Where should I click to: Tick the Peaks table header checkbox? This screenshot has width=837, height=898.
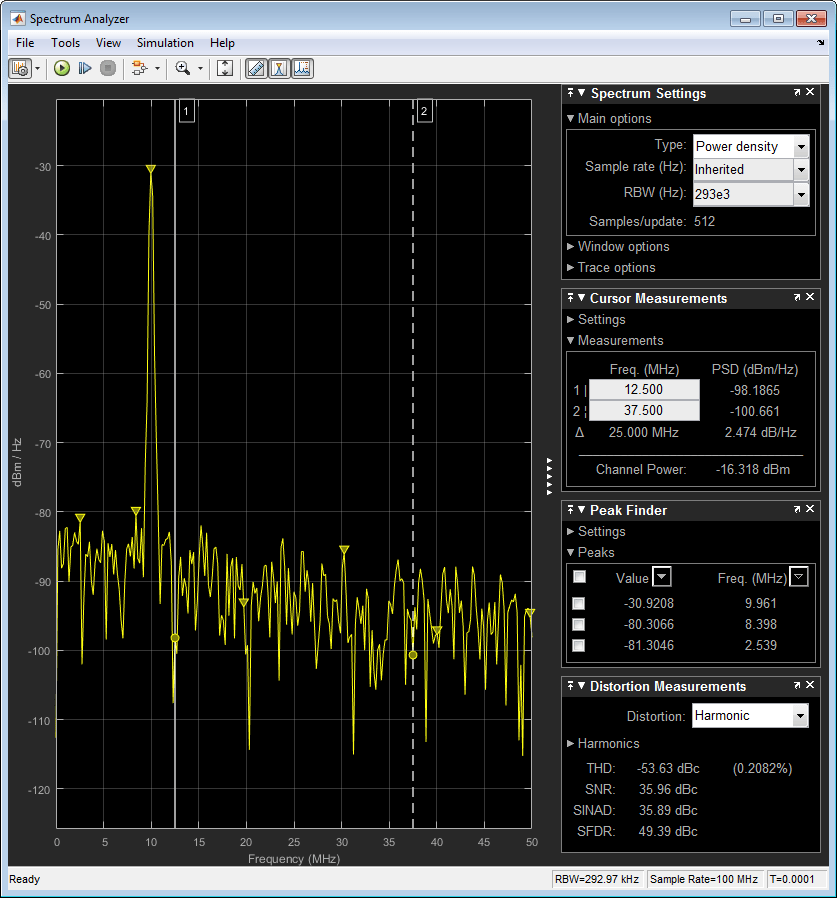coord(578,577)
